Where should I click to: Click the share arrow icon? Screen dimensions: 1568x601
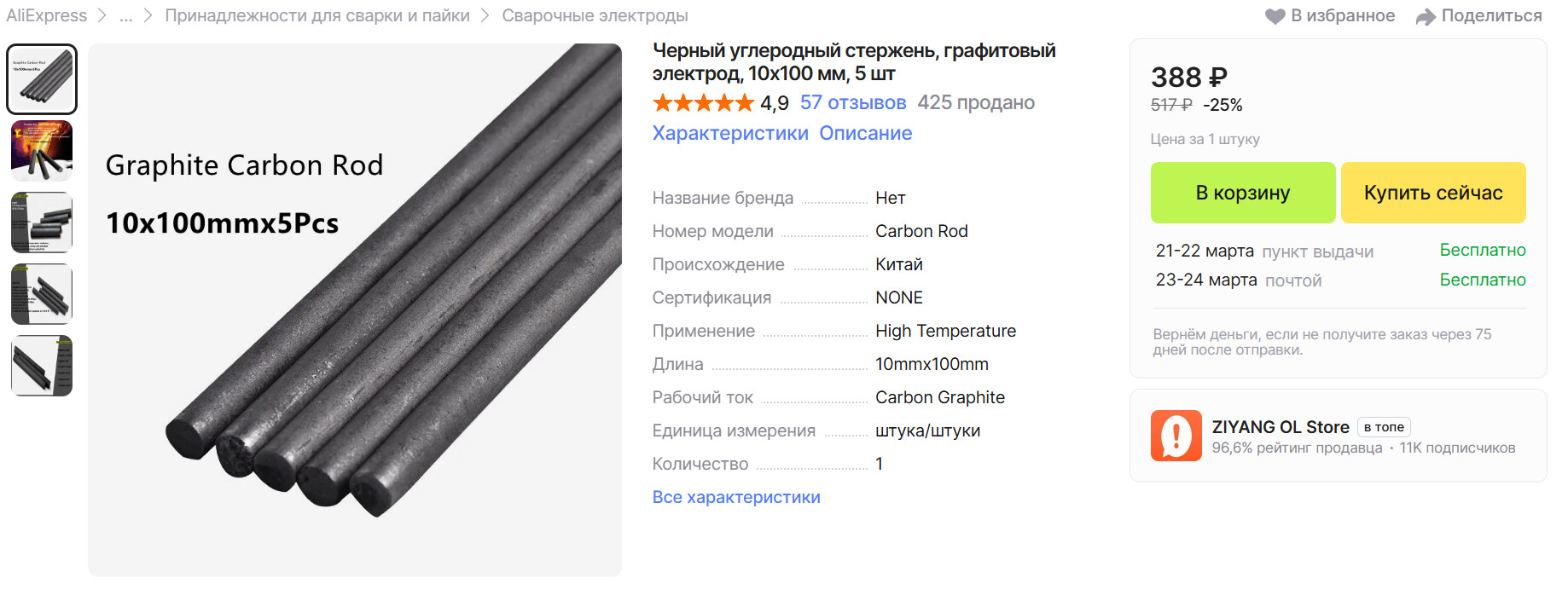tap(1426, 16)
